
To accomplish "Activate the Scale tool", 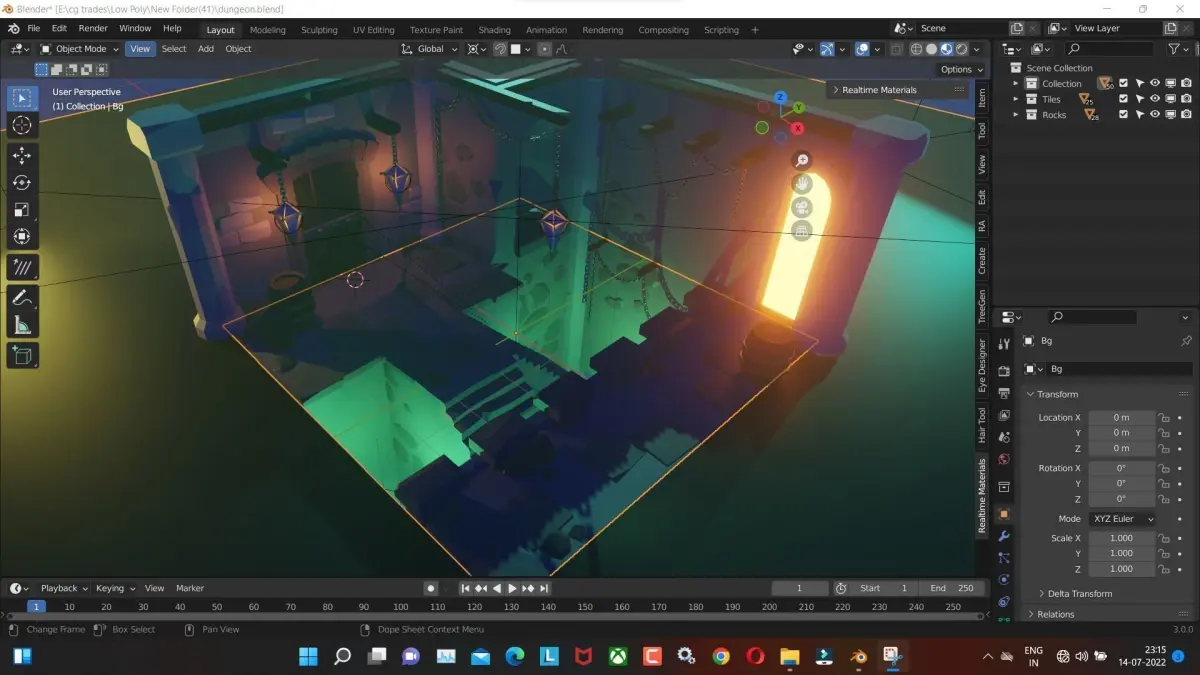I will click(x=22, y=210).
